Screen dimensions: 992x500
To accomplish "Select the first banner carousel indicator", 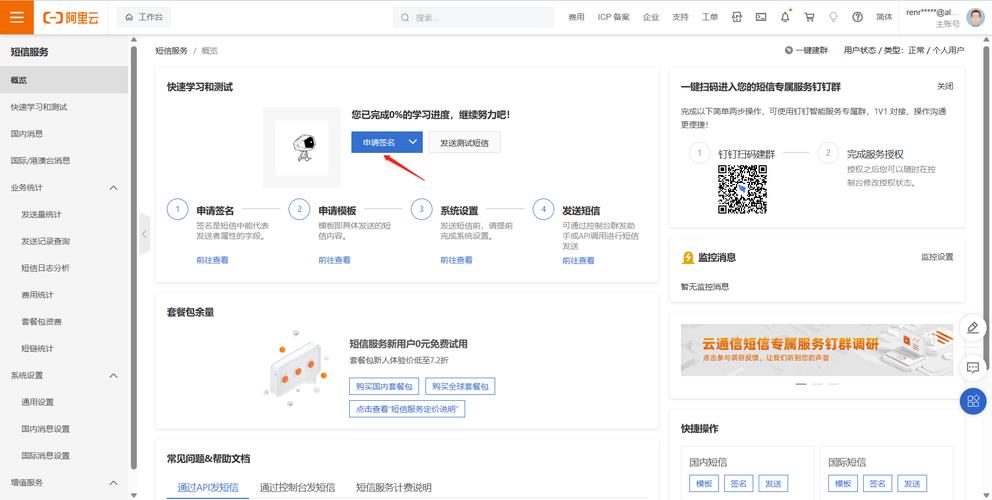I will [x=801, y=384].
